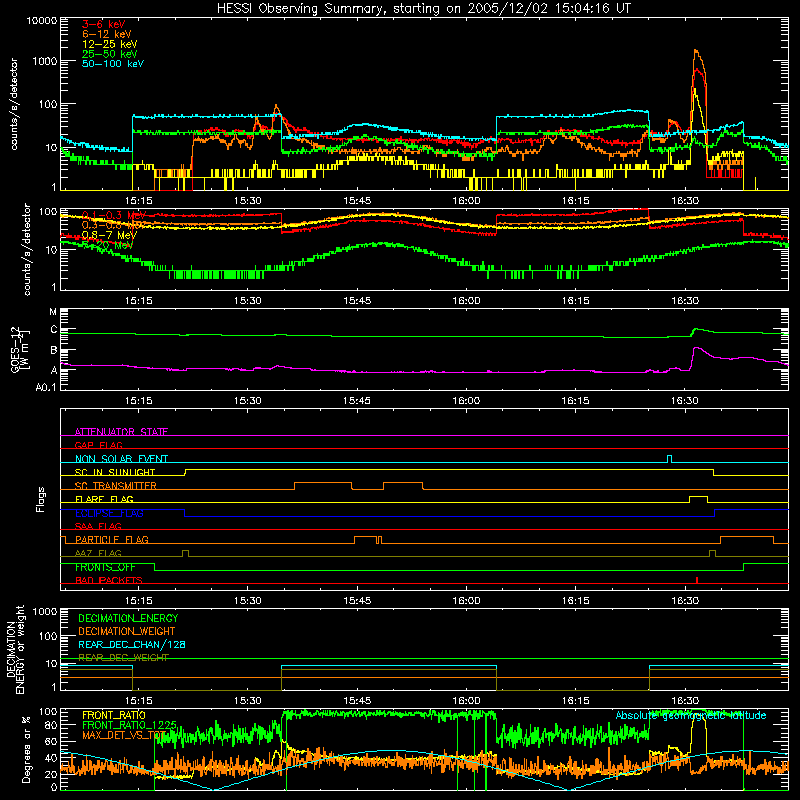
Task: Select the FRONTS_OFF flag label
Action: (x=105, y=567)
